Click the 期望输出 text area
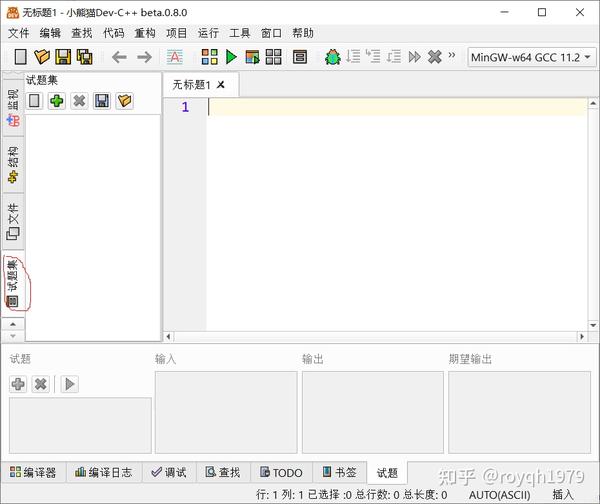Image resolution: width=600 pixels, height=504 pixels. point(520,412)
